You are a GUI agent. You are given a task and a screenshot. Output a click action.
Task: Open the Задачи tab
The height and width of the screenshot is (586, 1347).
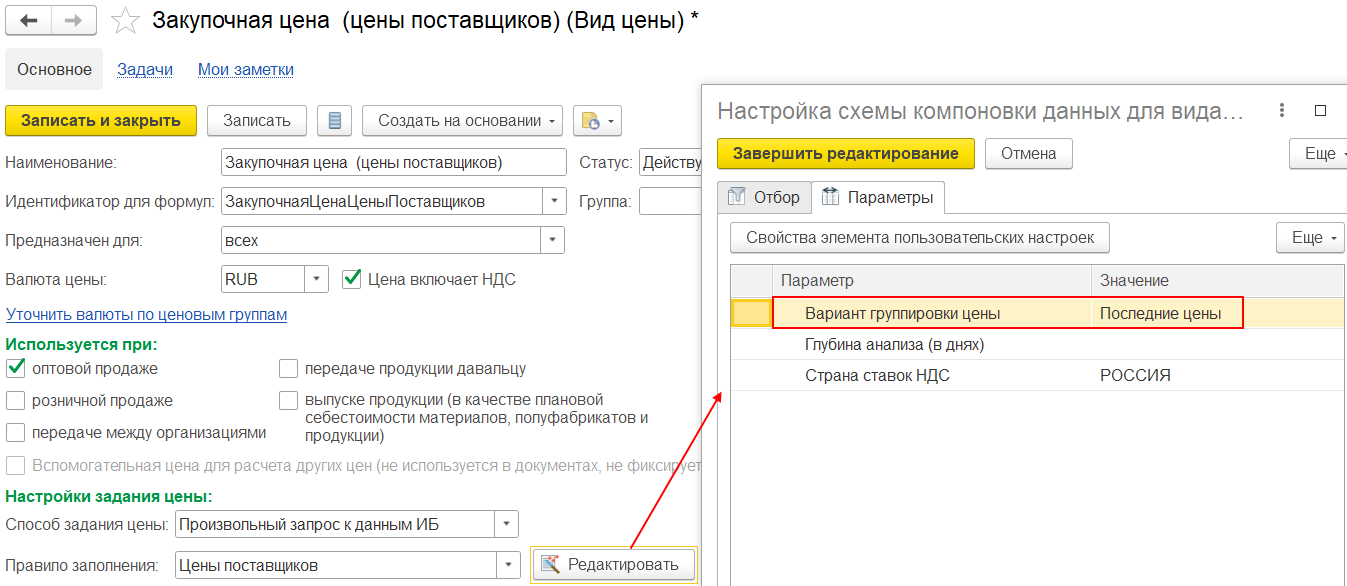145,69
